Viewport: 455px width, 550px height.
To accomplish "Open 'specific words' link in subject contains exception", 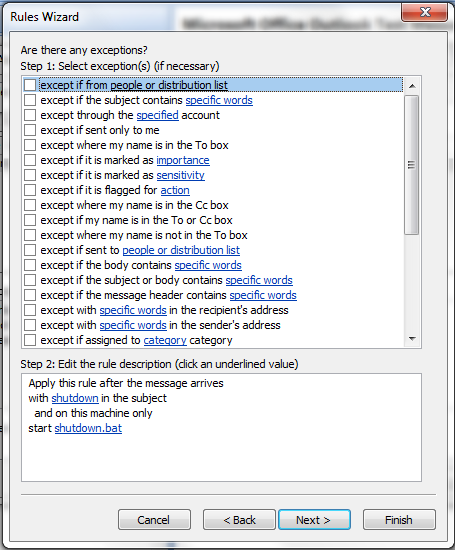I will 219,100.
